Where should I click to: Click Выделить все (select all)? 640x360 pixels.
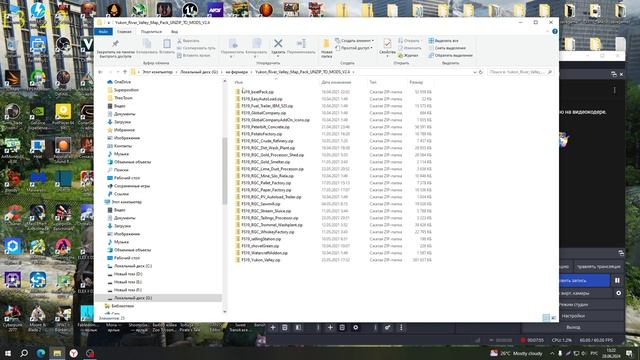(x=443, y=41)
